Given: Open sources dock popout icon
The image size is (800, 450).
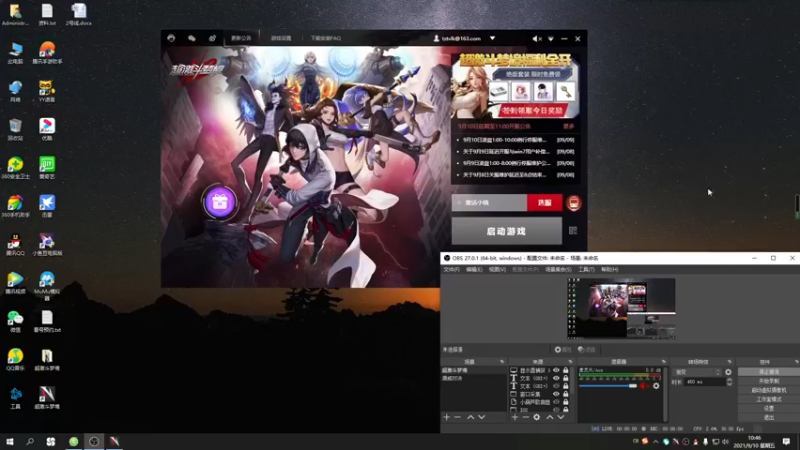Looking at the screenshot, I should click(x=570, y=362).
